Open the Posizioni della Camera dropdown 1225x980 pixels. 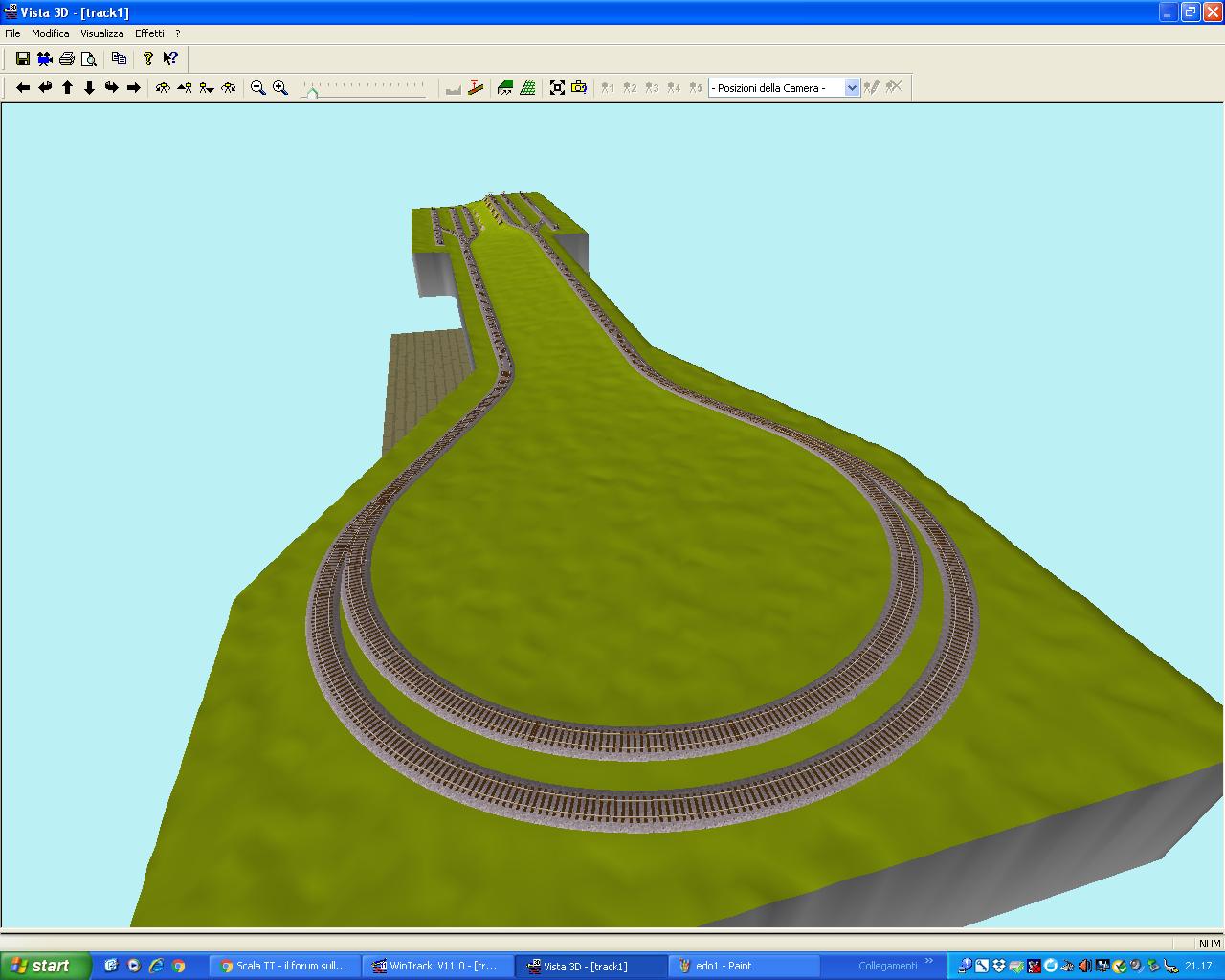pos(852,87)
